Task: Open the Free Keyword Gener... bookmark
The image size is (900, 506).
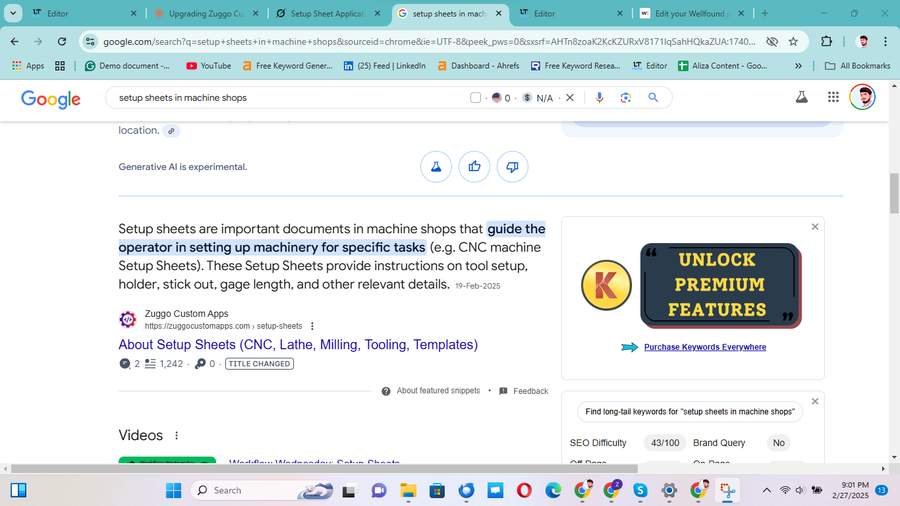Action: coord(288,66)
